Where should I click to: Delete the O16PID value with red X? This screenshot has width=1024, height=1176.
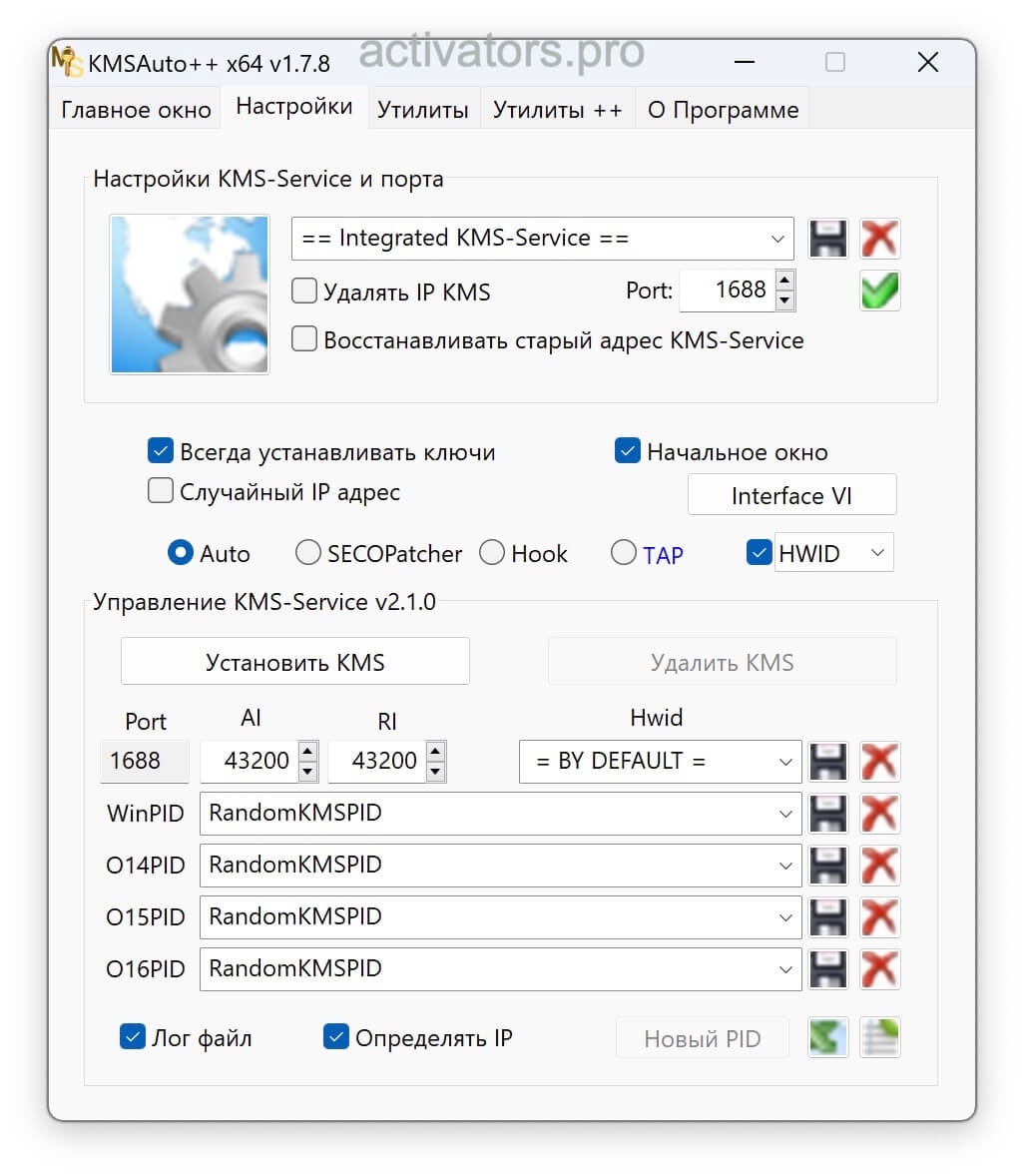(879, 968)
